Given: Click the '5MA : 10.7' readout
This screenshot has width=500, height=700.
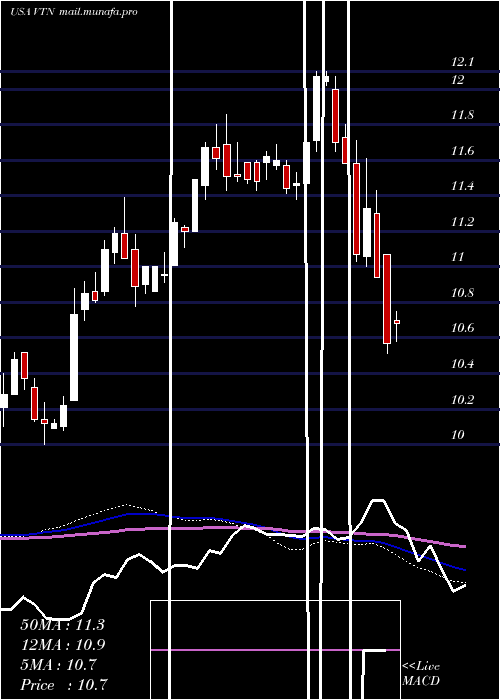Looking at the screenshot, I should [x=58, y=665].
